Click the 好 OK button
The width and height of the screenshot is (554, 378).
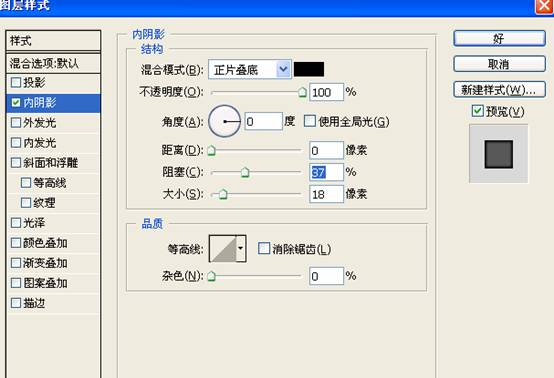pos(499,38)
